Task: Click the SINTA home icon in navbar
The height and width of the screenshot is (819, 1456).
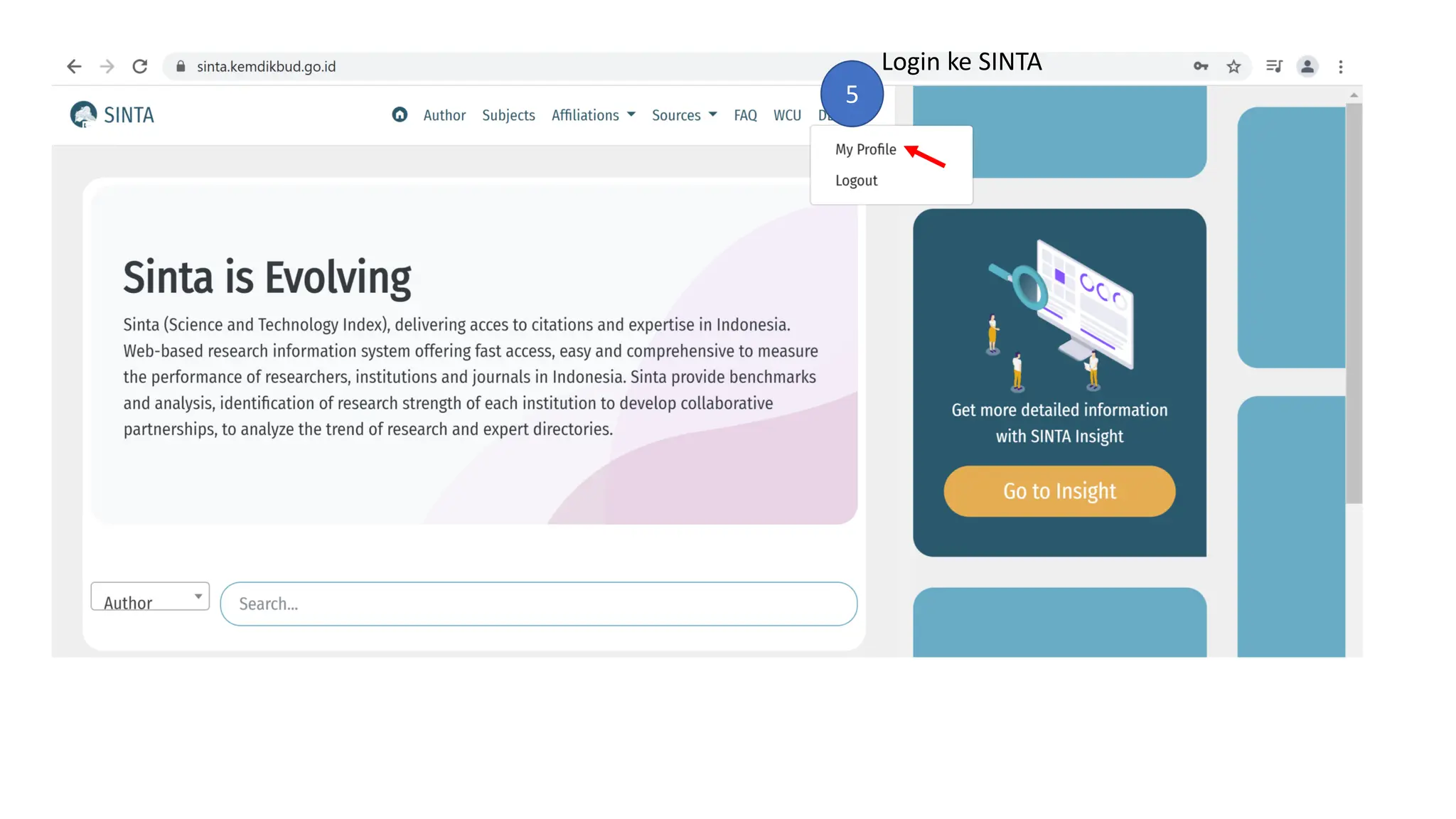Action: click(400, 114)
